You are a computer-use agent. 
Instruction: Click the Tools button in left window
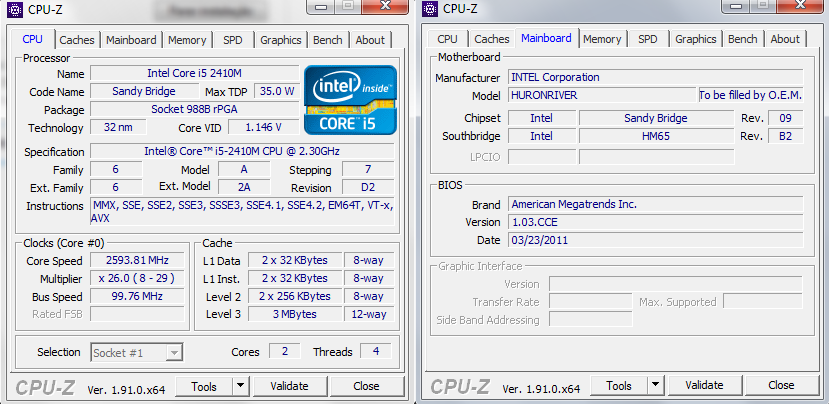pyautogui.click(x=204, y=387)
